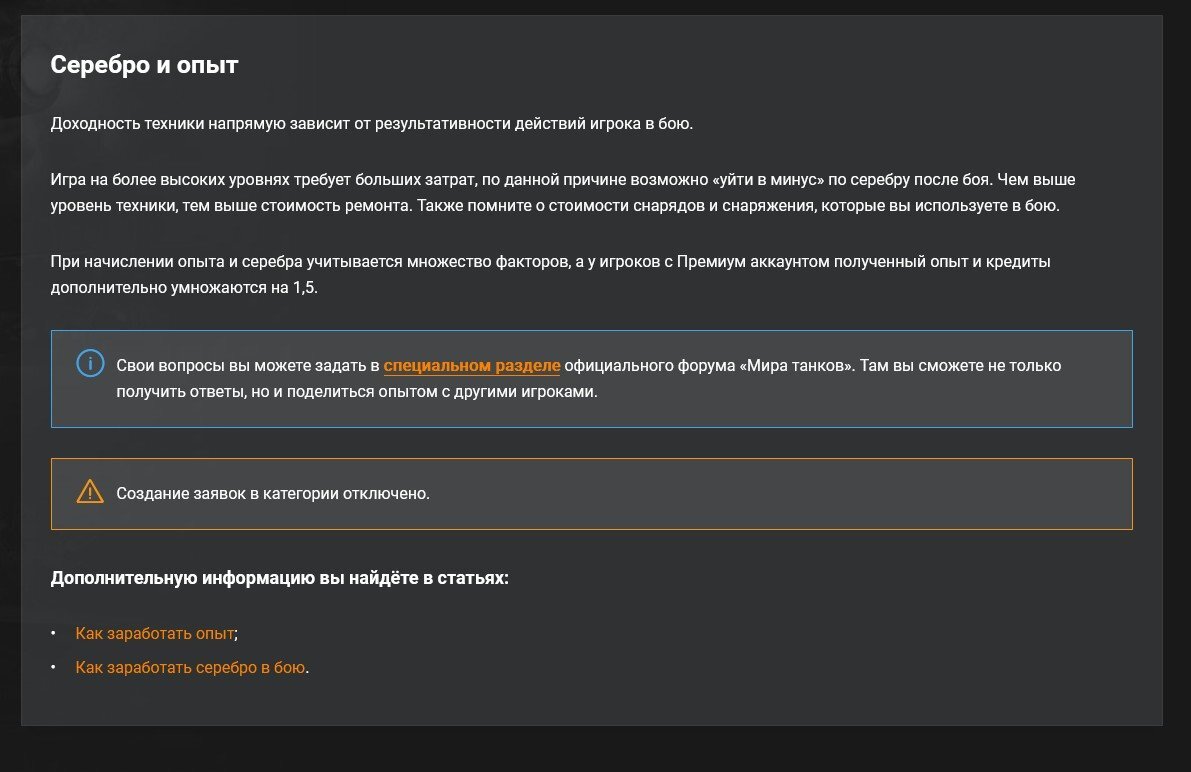Click the blue info circle icon
The height and width of the screenshot is (772, 1191).
tap(90, 364)
